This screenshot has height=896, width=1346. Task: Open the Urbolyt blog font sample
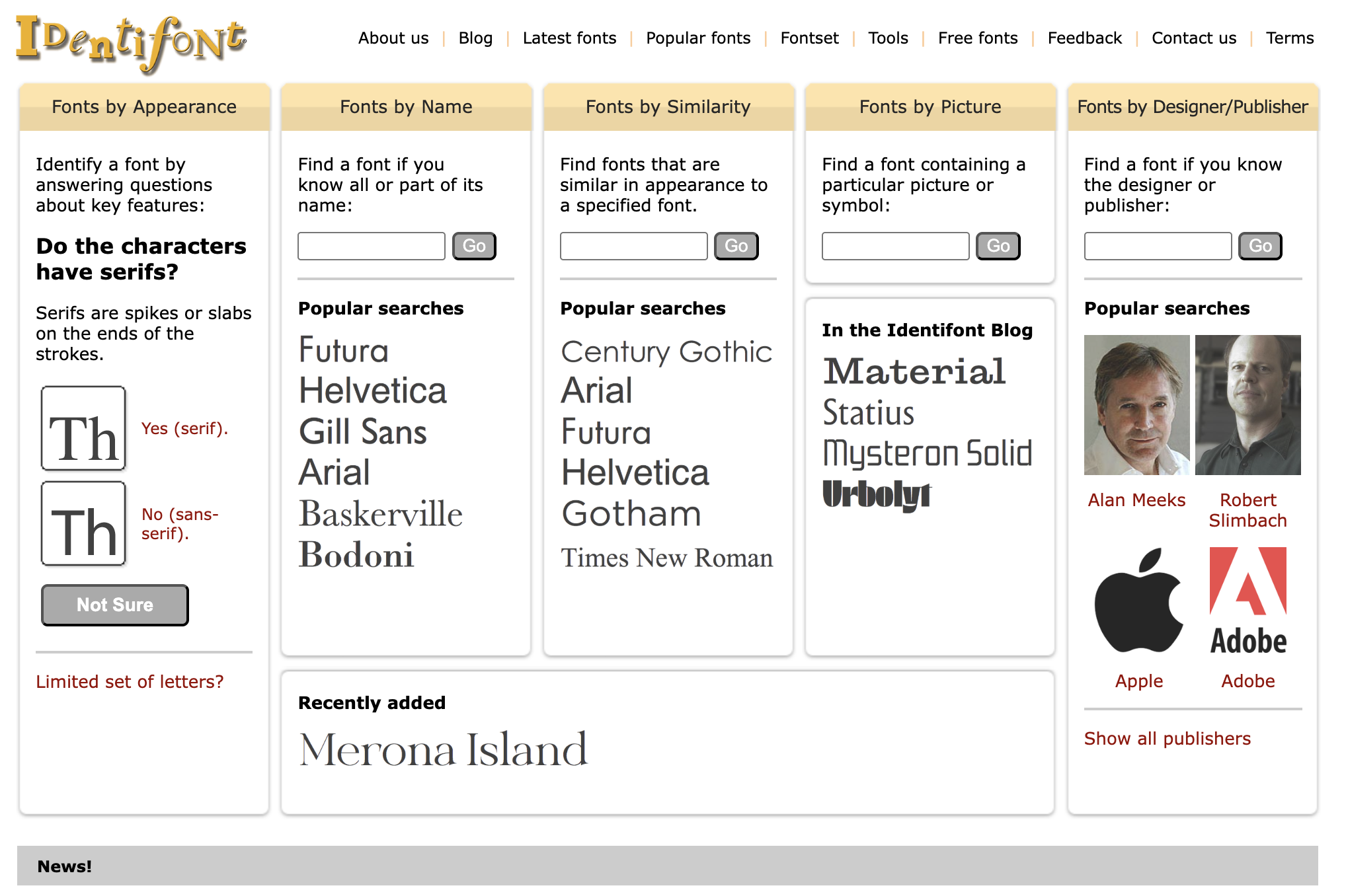[877, 494]
